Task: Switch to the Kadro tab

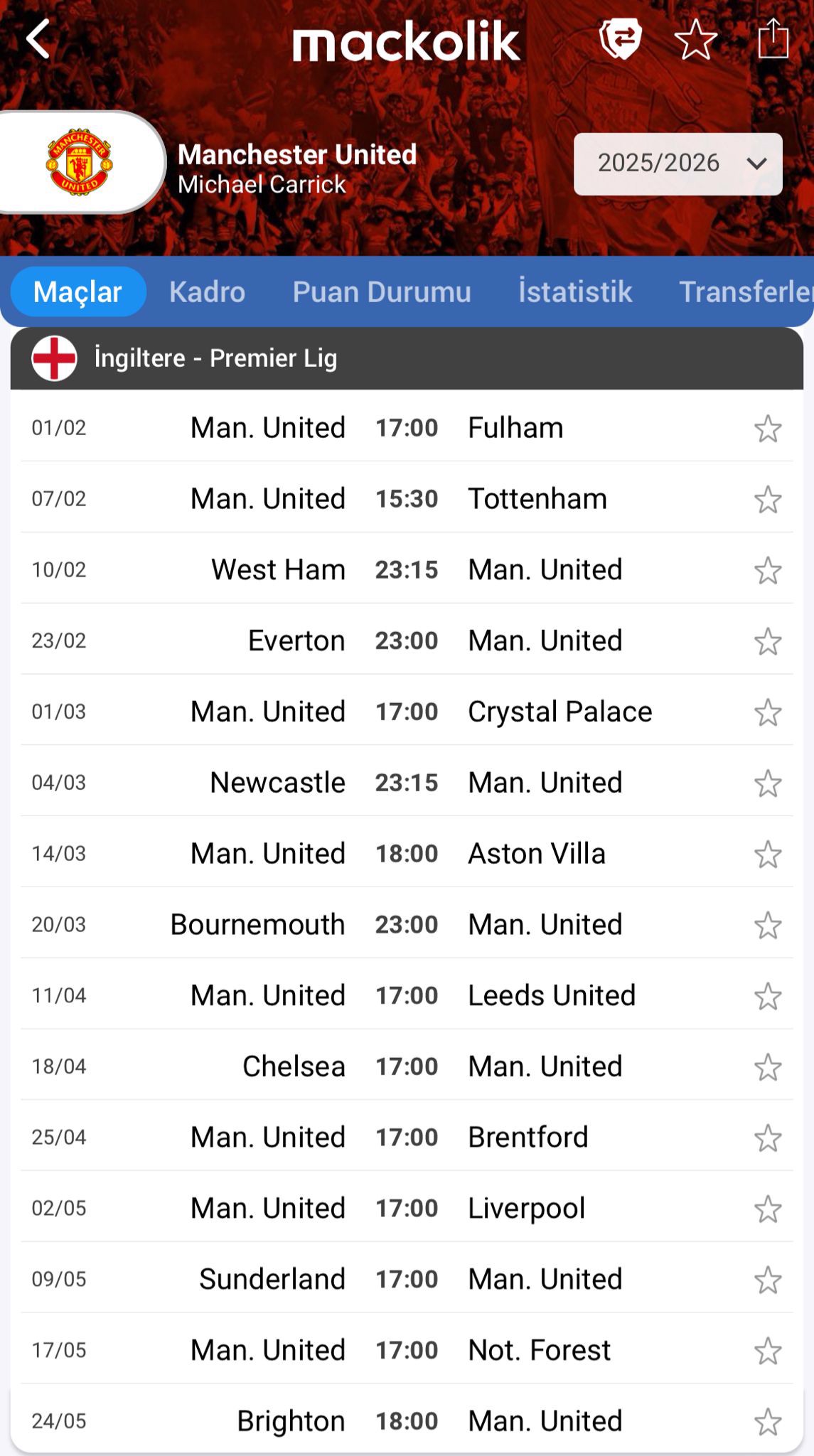Action: click(207, 292)
